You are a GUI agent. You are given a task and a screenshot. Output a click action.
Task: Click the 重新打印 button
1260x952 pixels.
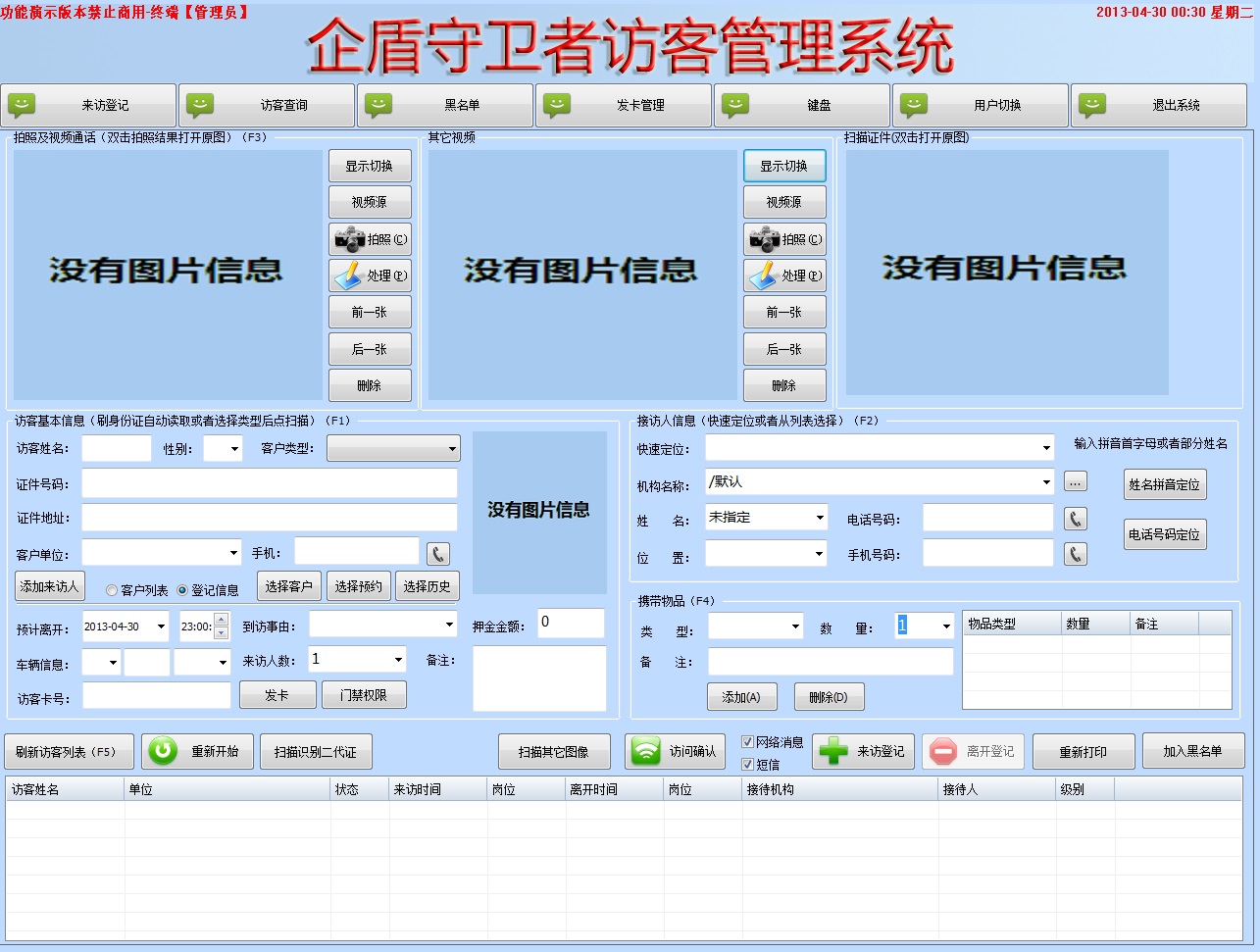point(1084,752)
